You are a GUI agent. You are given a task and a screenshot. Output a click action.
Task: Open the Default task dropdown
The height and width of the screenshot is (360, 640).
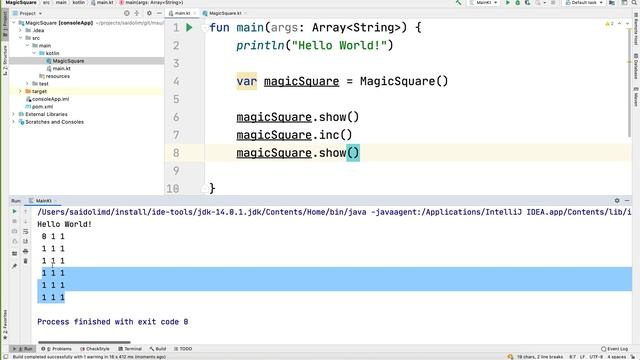(x=584, y=2)
